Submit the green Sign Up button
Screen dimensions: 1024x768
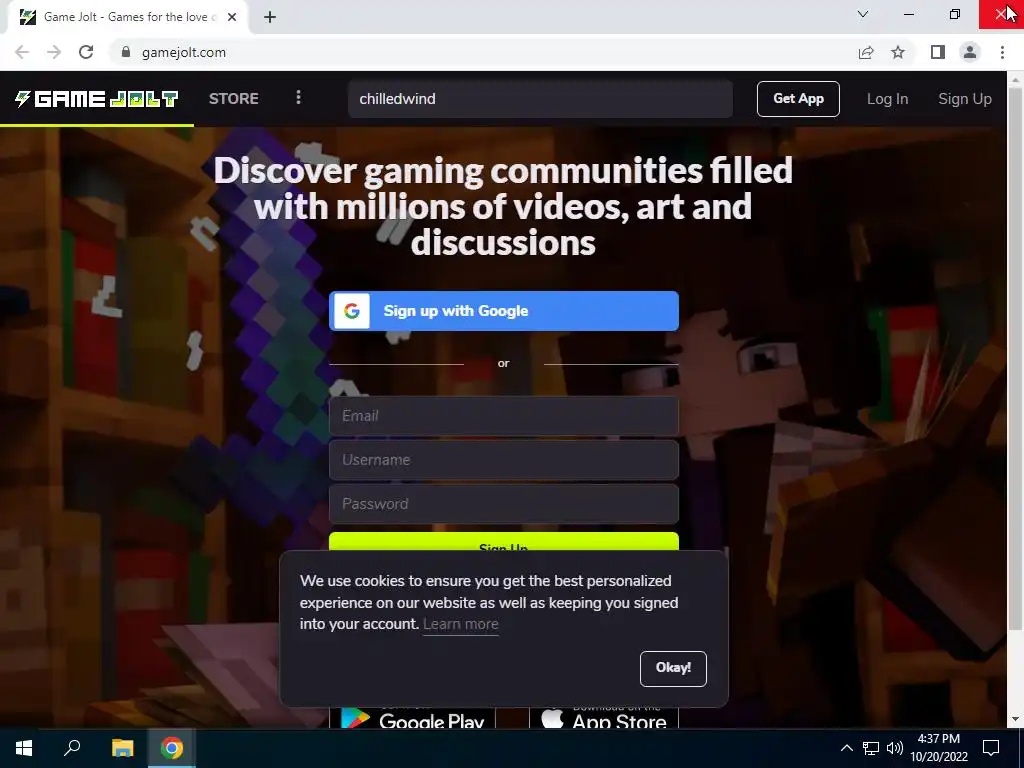(x=504, y=542)
